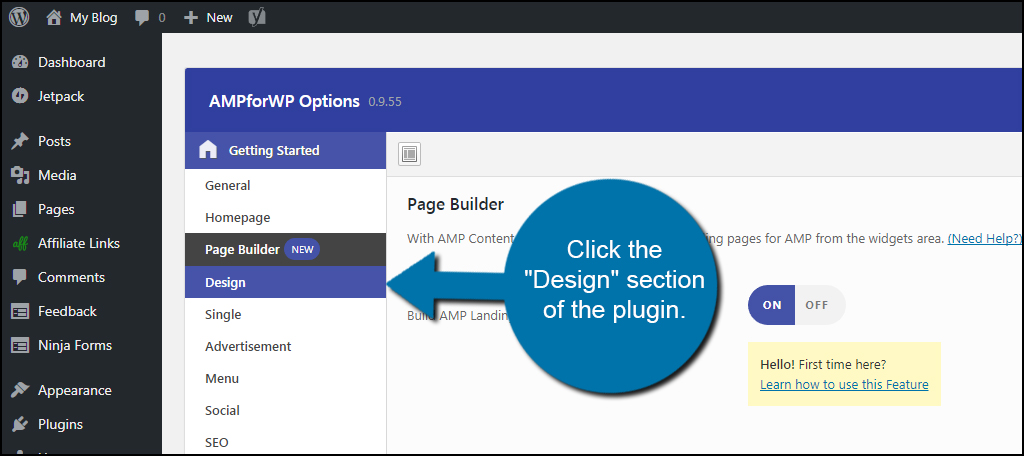Screen dimensions: 1024x456
Task: Switch landing page builder to ON
Action: [x=772, y=305]
